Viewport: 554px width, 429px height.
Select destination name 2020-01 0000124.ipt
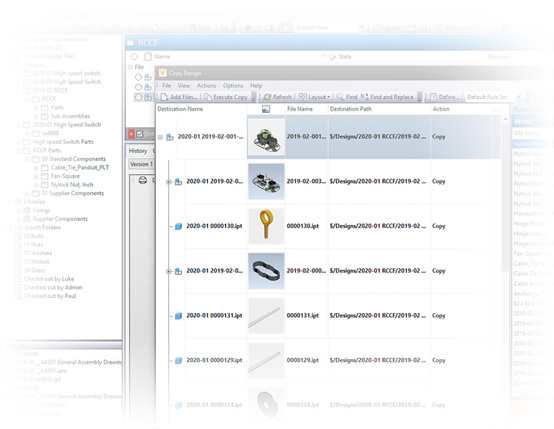[x=214, y=405]
